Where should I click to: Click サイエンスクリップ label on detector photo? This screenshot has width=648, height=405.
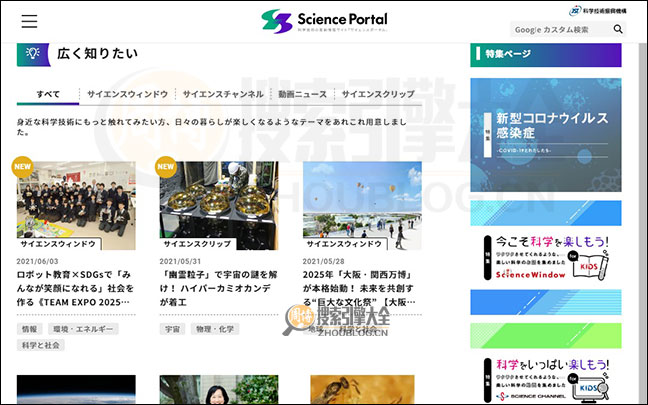click(x=198, y=244)
